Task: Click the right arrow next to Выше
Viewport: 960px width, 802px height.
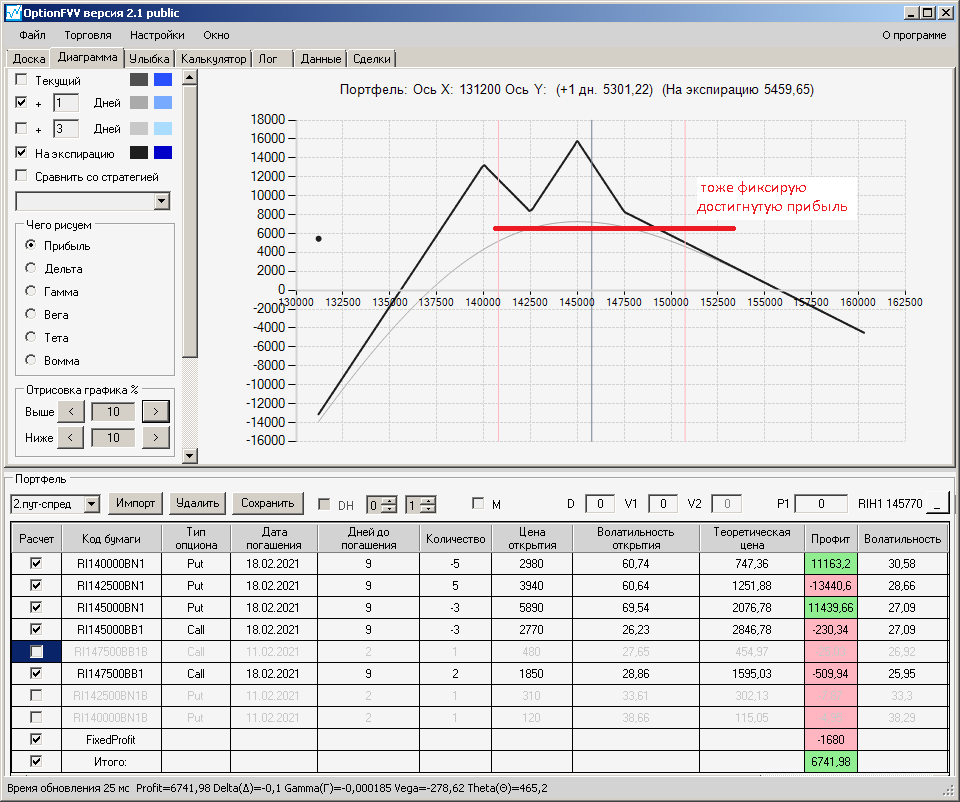Action: point(156,411)
